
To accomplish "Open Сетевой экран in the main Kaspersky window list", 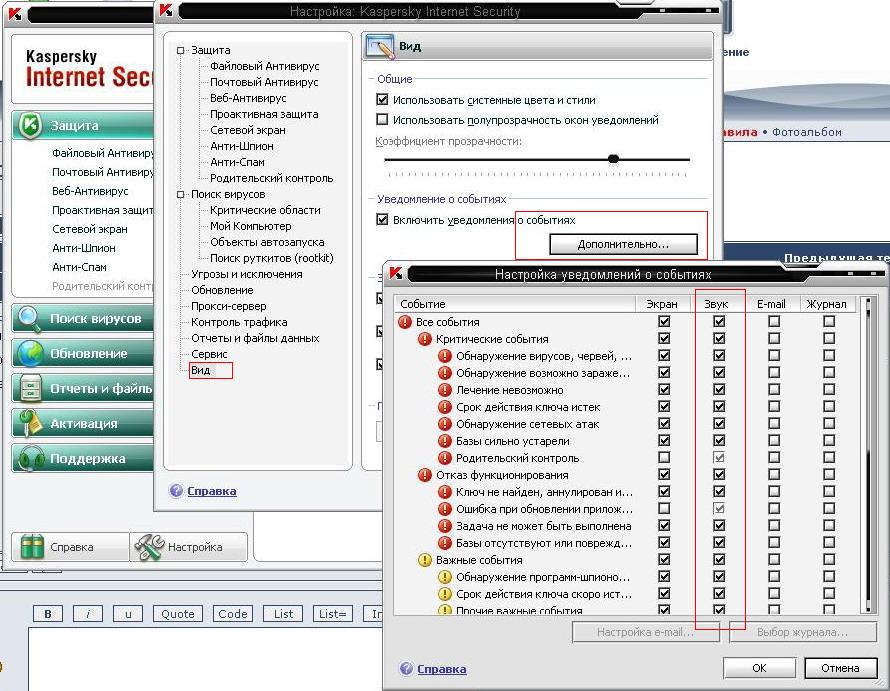I will click(x=90, y=229).
